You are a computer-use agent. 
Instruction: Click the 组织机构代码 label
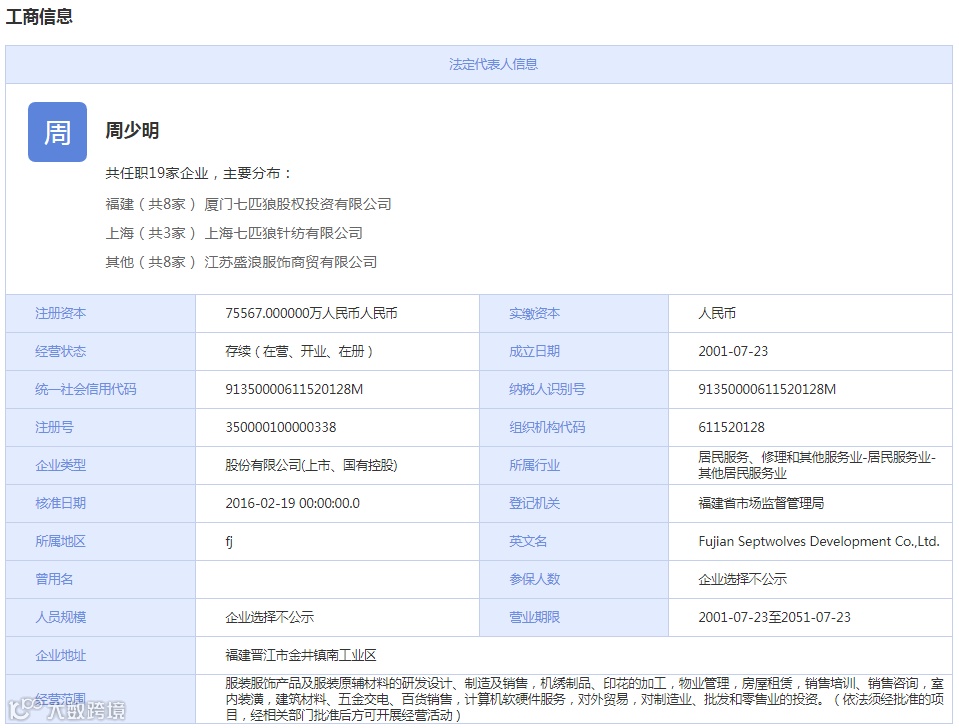pos(547,427)
